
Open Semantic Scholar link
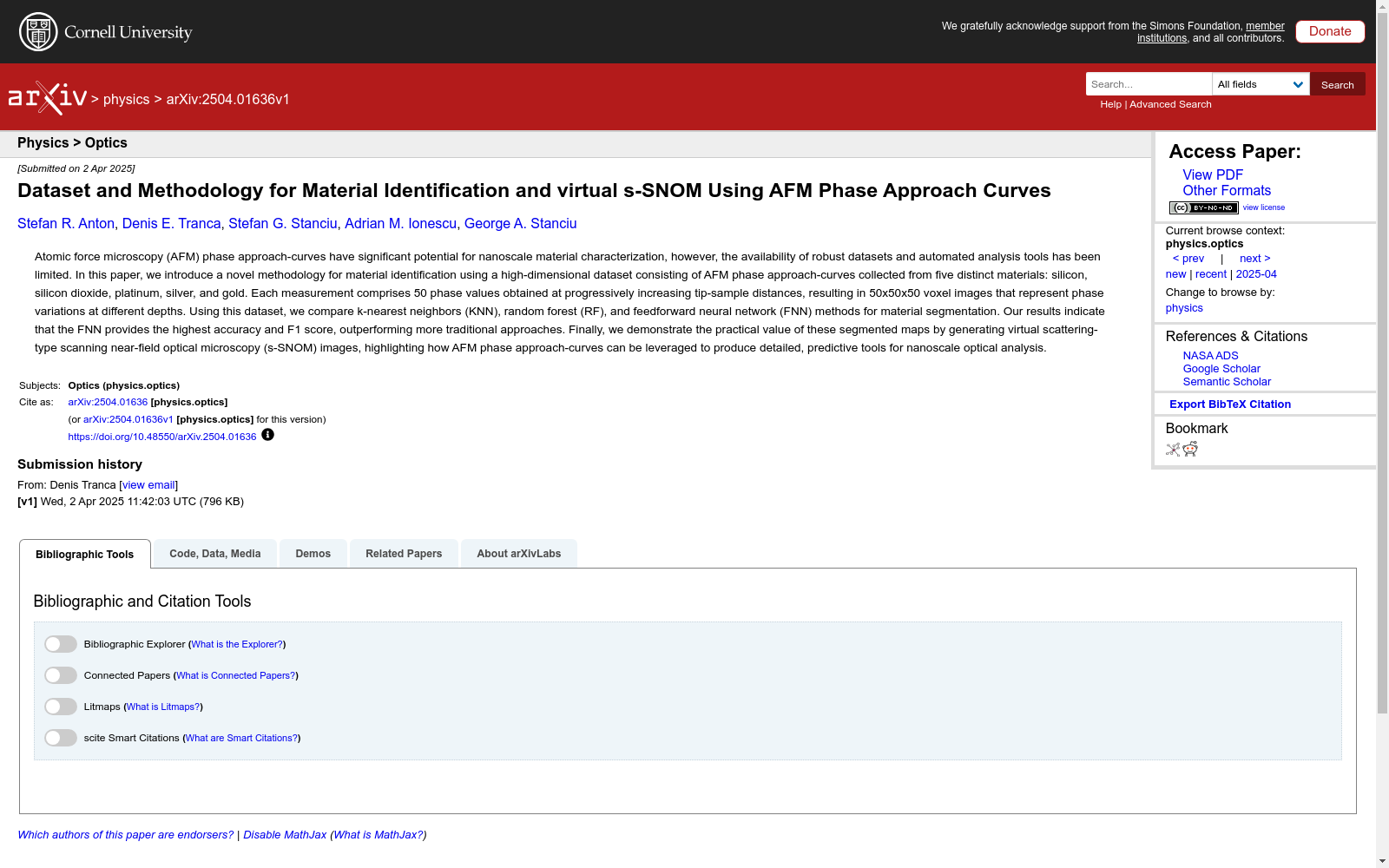(1227, 382)
